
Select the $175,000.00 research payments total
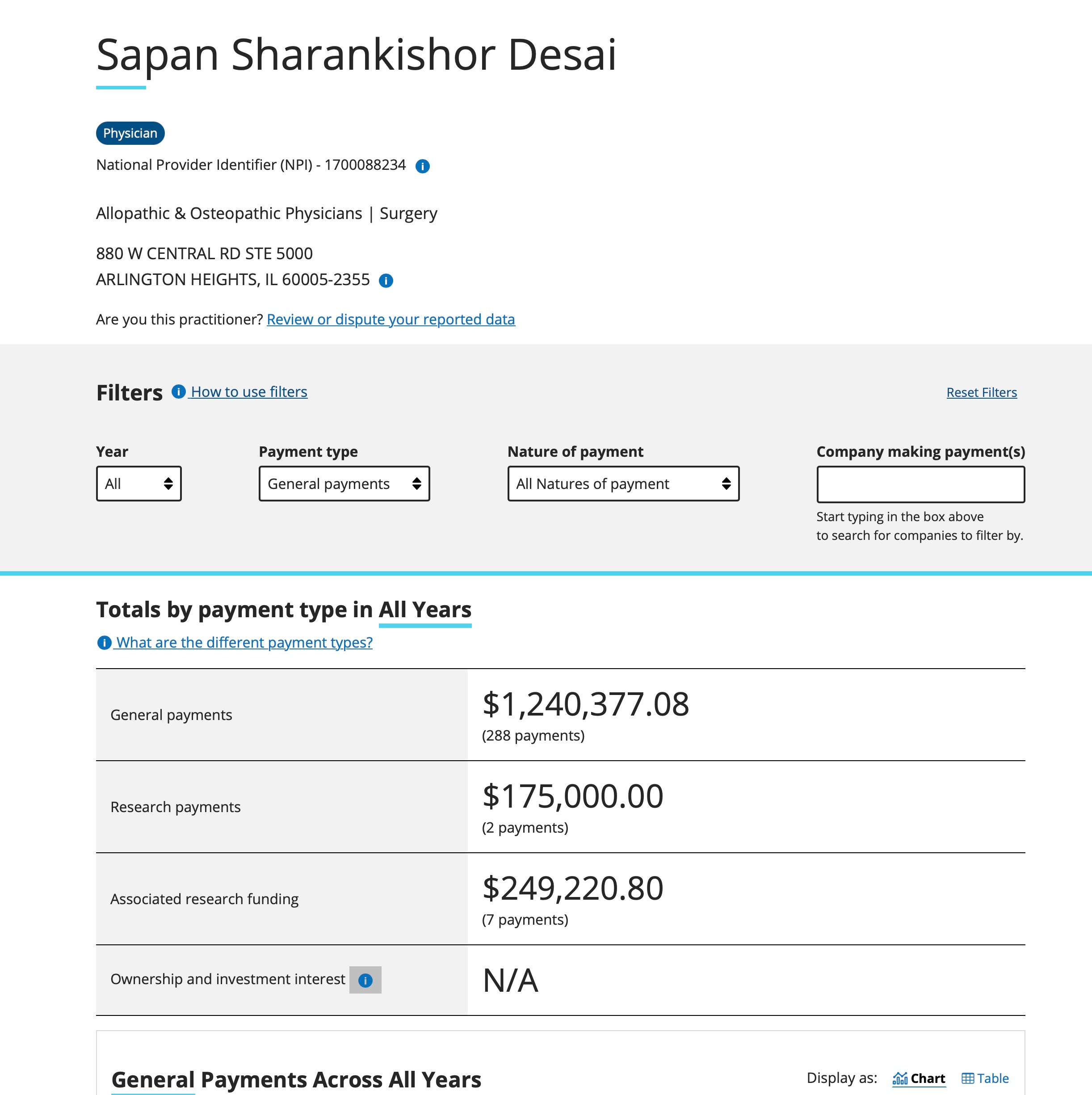572,796
